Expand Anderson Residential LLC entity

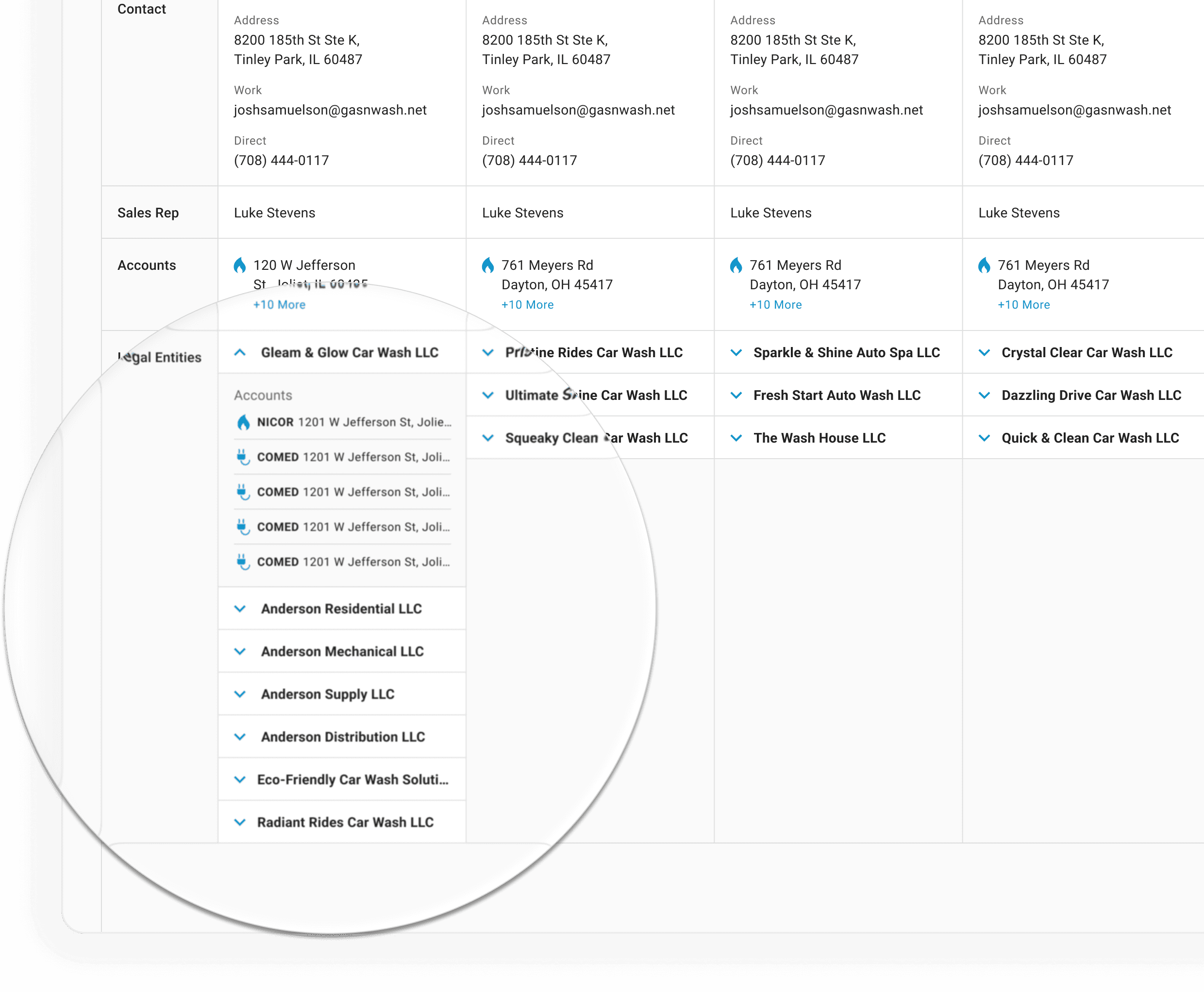pyautogui.click(x=240, y=609)
